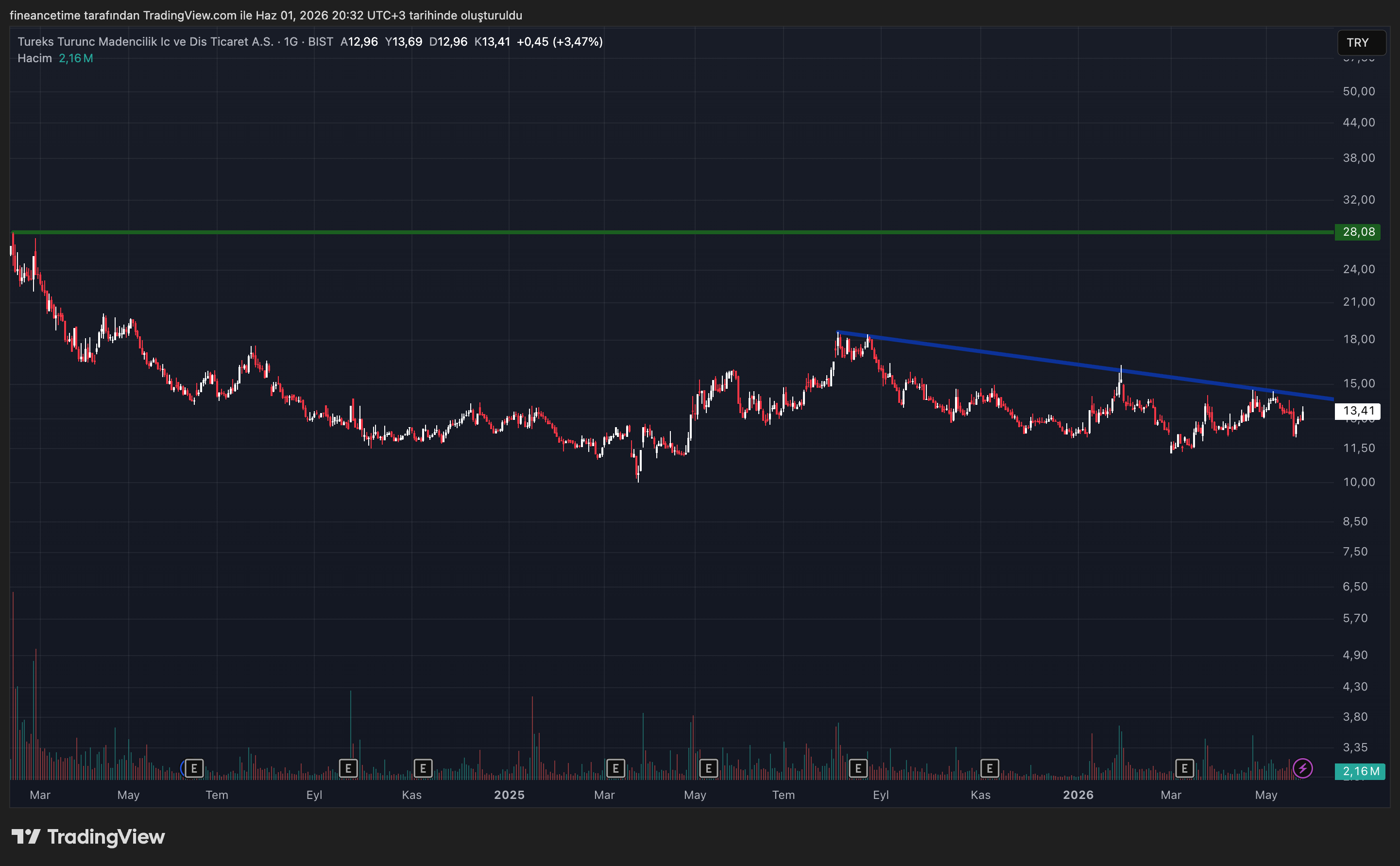Click the 15,00 price scale label
The height and width of the screenshot is (866, 1400).
click(1359, 384)
